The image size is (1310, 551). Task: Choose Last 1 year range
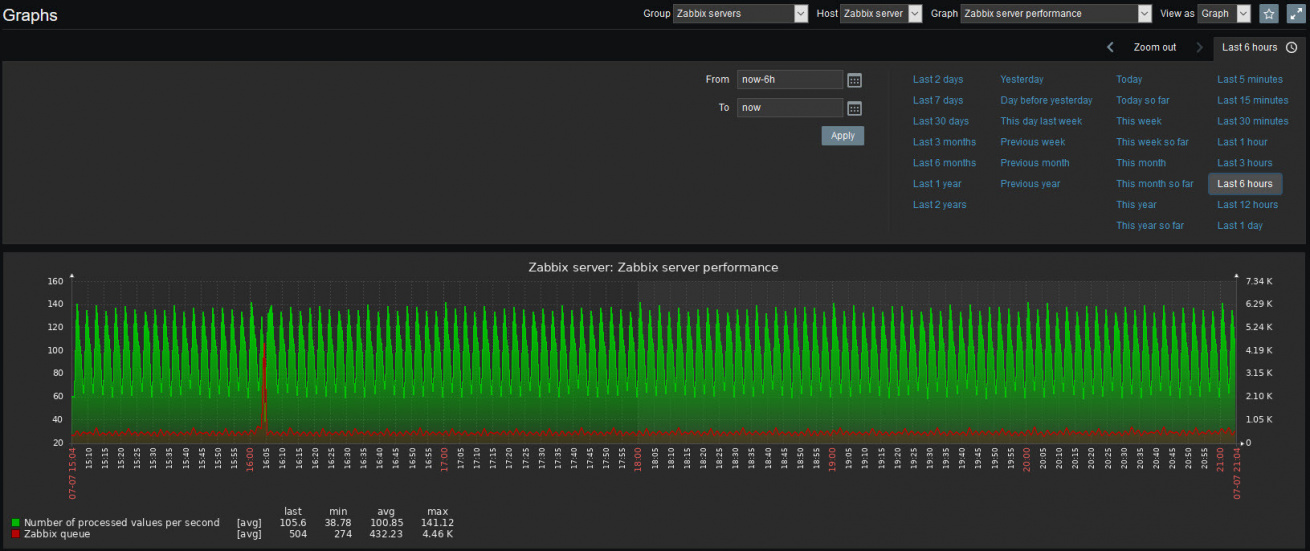point(937,184)
